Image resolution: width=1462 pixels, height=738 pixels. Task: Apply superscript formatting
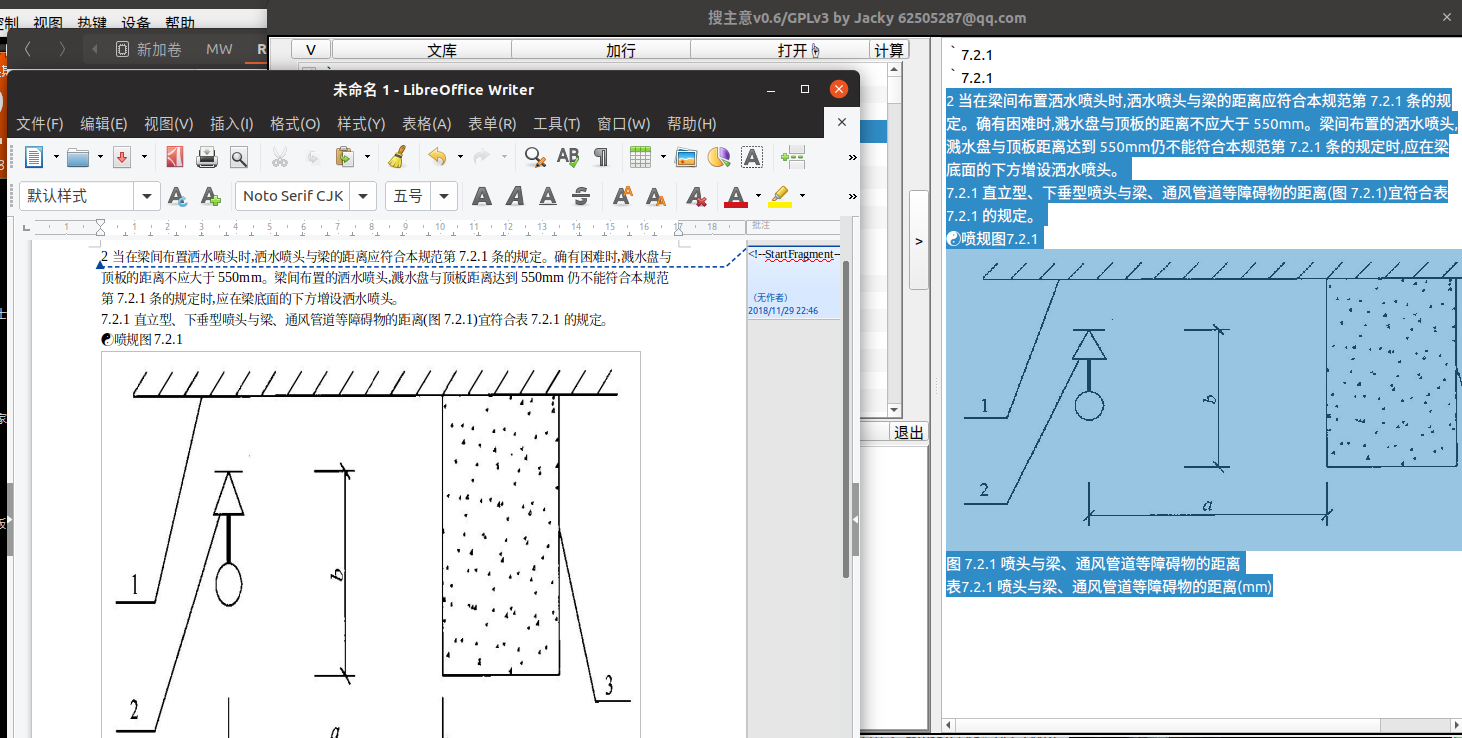pyautogui.click(x=622, y=196)
